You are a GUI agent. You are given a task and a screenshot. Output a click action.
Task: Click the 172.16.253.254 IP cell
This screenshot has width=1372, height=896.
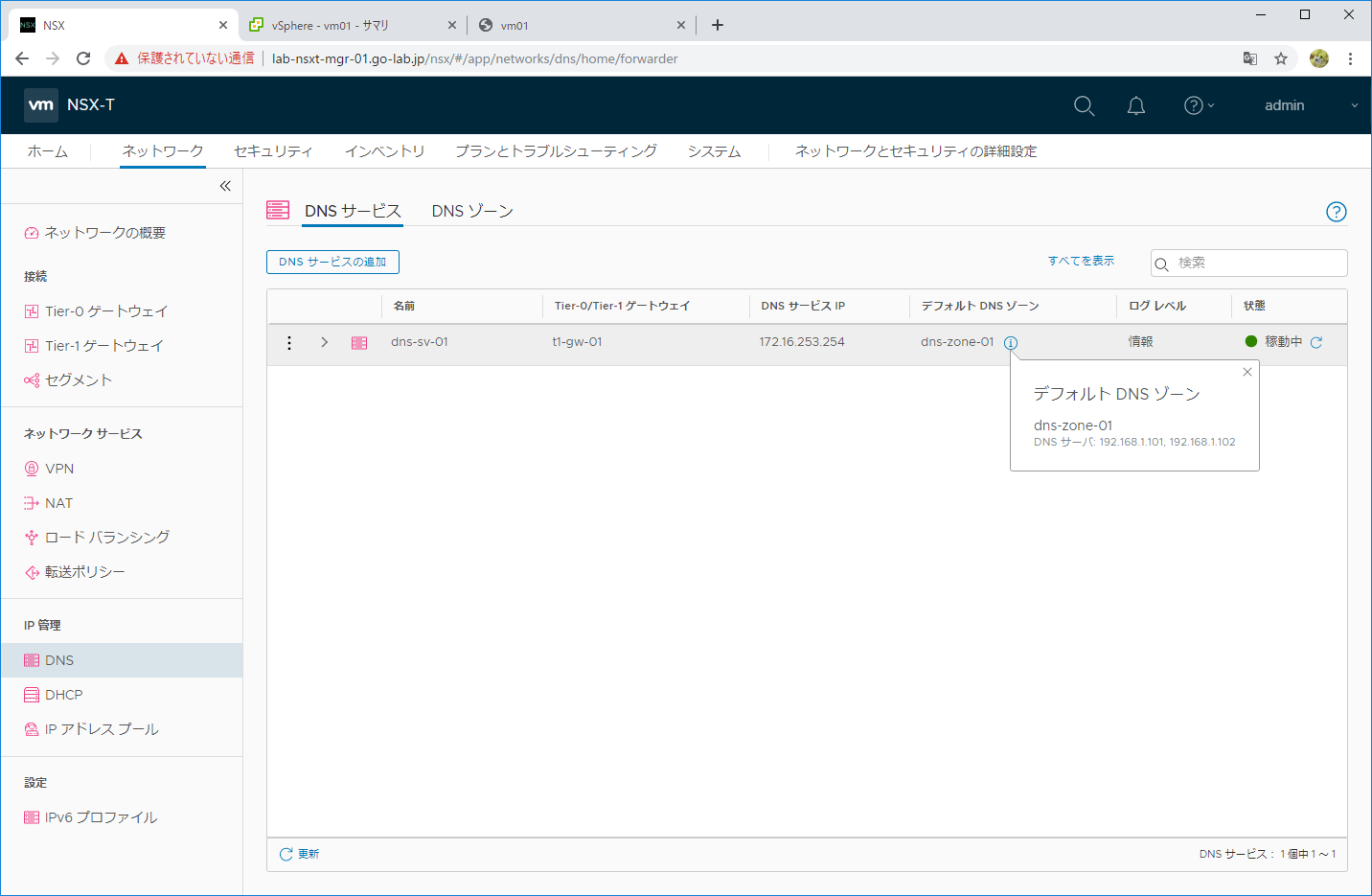coord(802,342)
